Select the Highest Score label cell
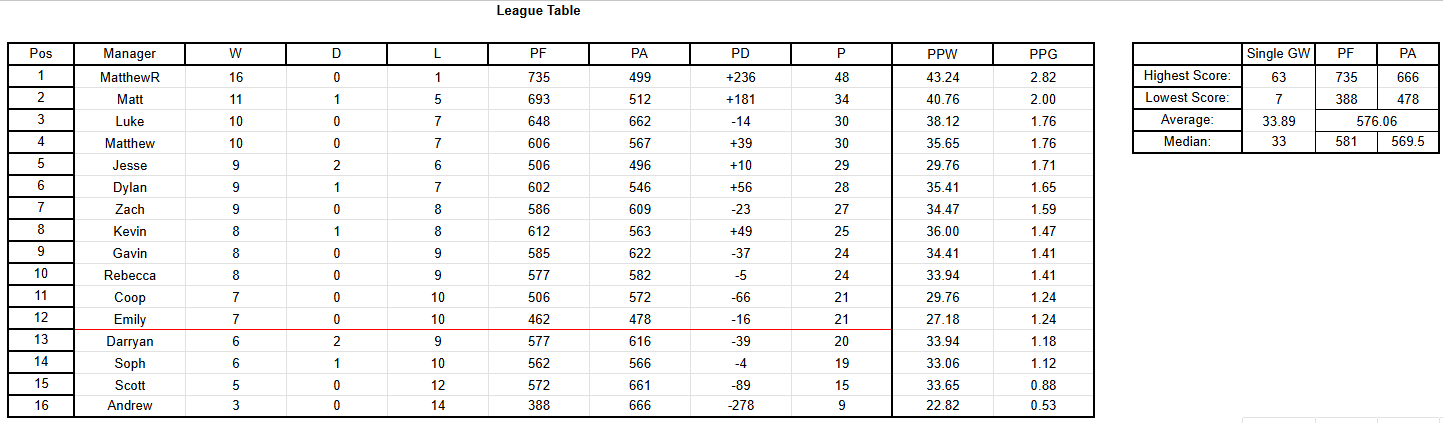 [1187, 76]
